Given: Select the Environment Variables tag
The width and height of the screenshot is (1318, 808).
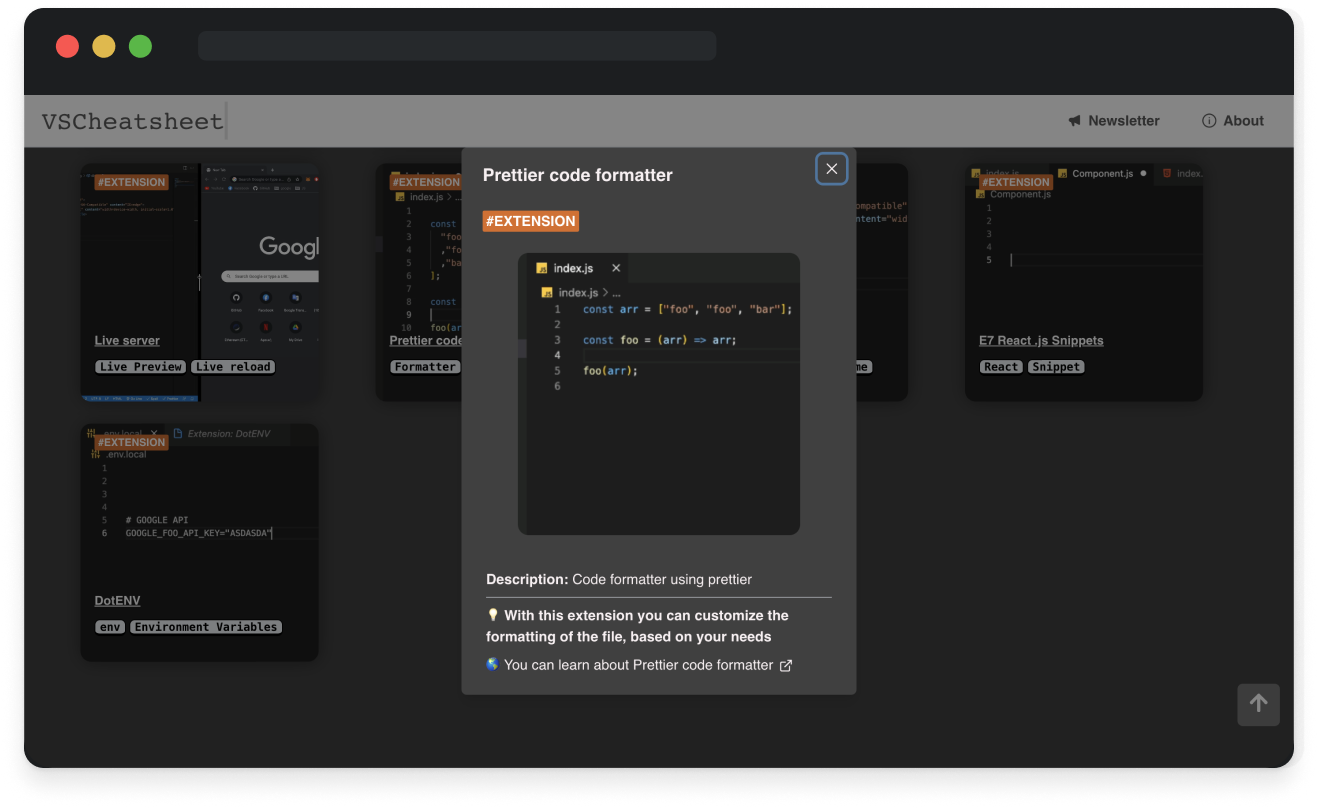Looking at the screenshot, I should coord(206,627).
